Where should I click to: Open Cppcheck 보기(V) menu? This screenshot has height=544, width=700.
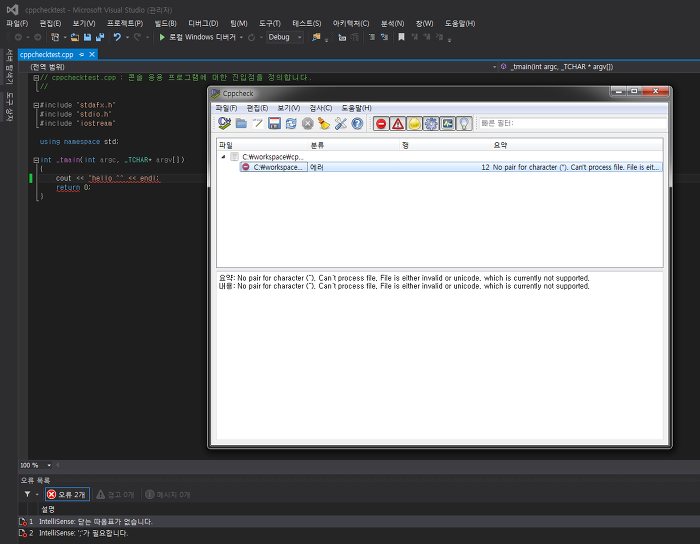289,108
